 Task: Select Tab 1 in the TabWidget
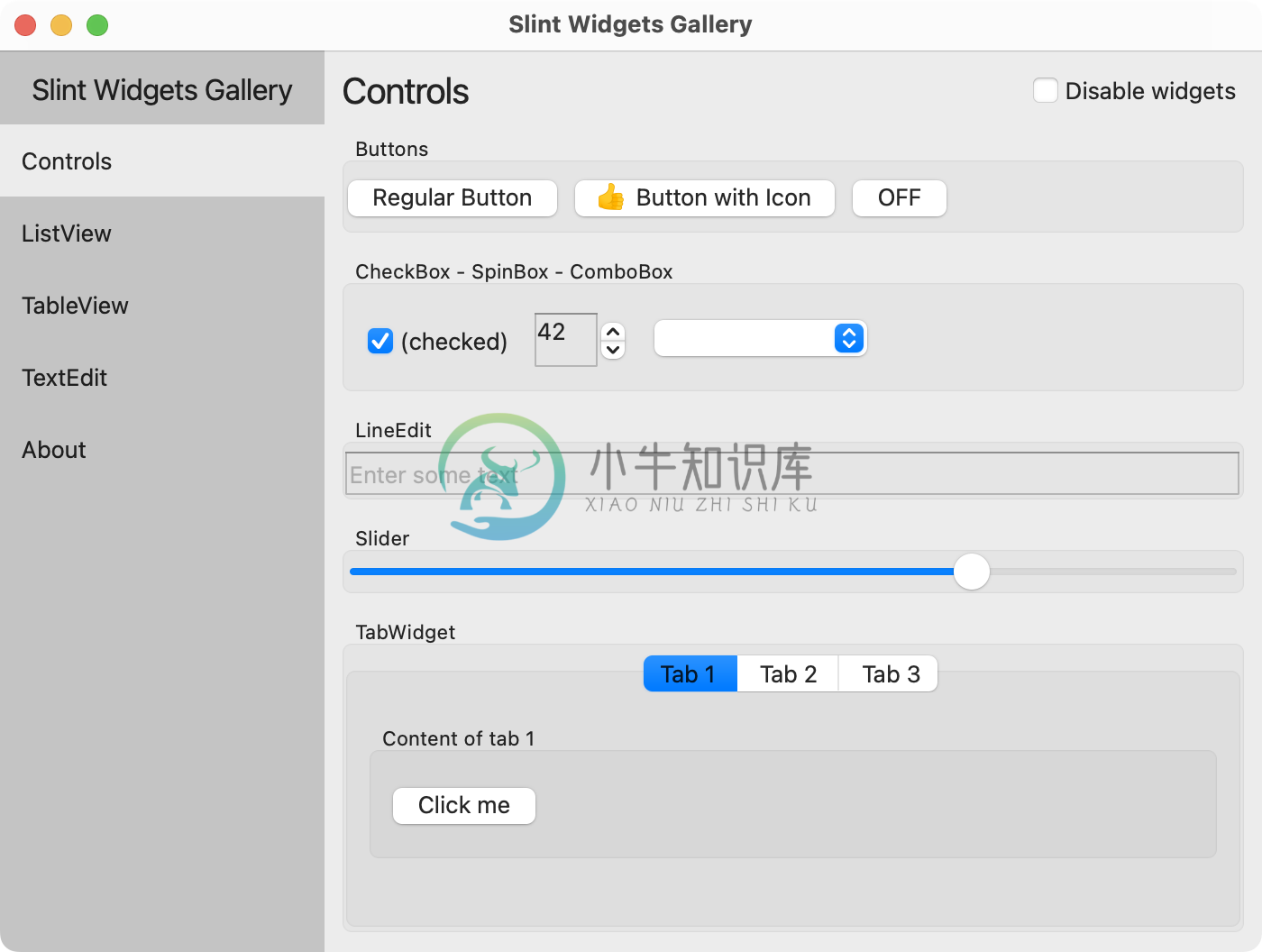pos(689,673)
